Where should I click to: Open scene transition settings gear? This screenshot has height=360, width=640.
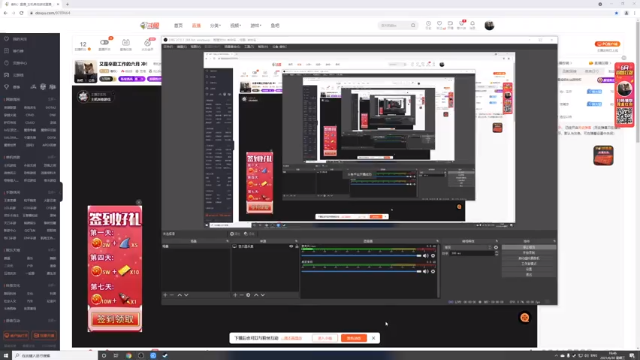(496, 247)
